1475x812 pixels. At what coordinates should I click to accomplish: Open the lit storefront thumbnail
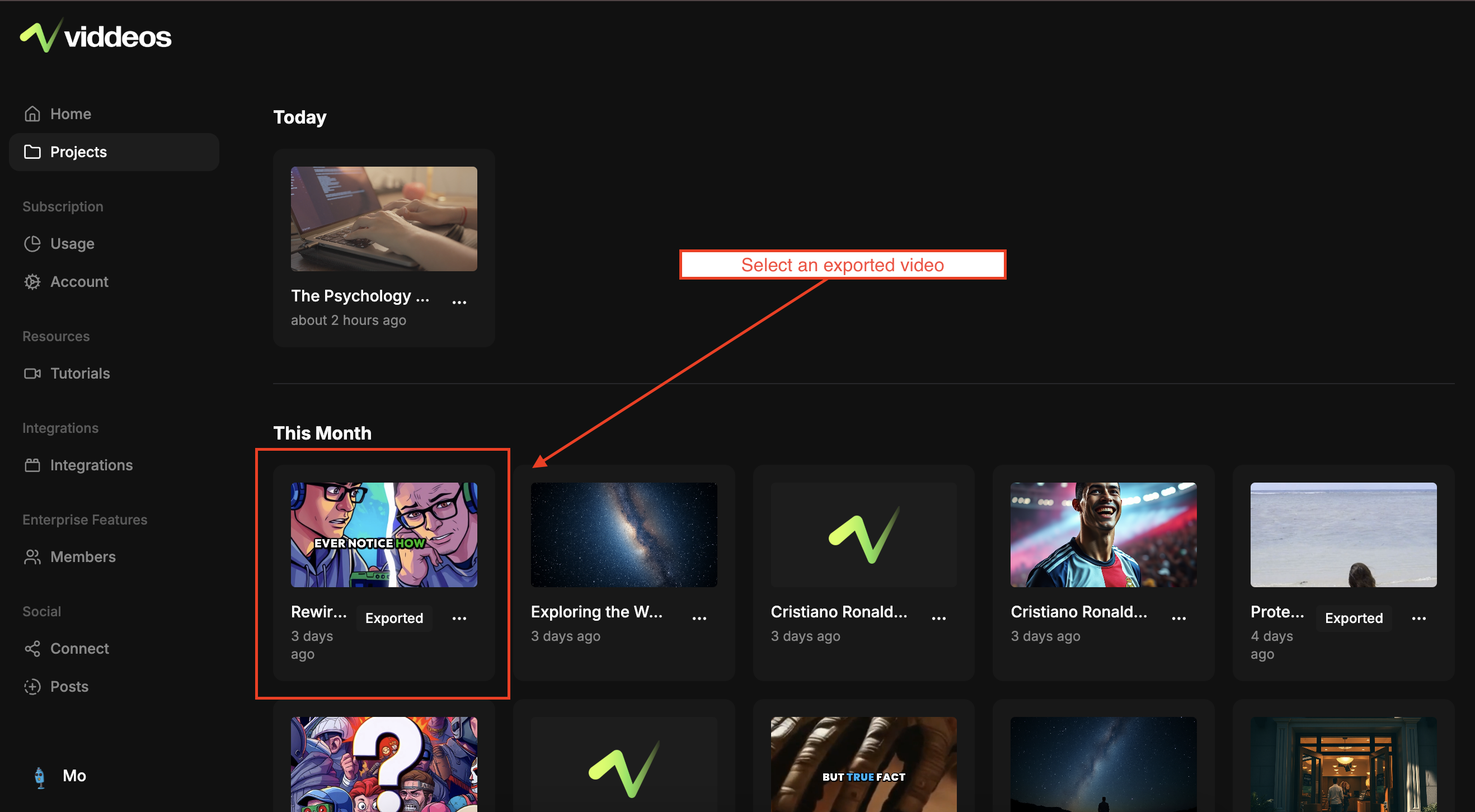point(1344,764)
